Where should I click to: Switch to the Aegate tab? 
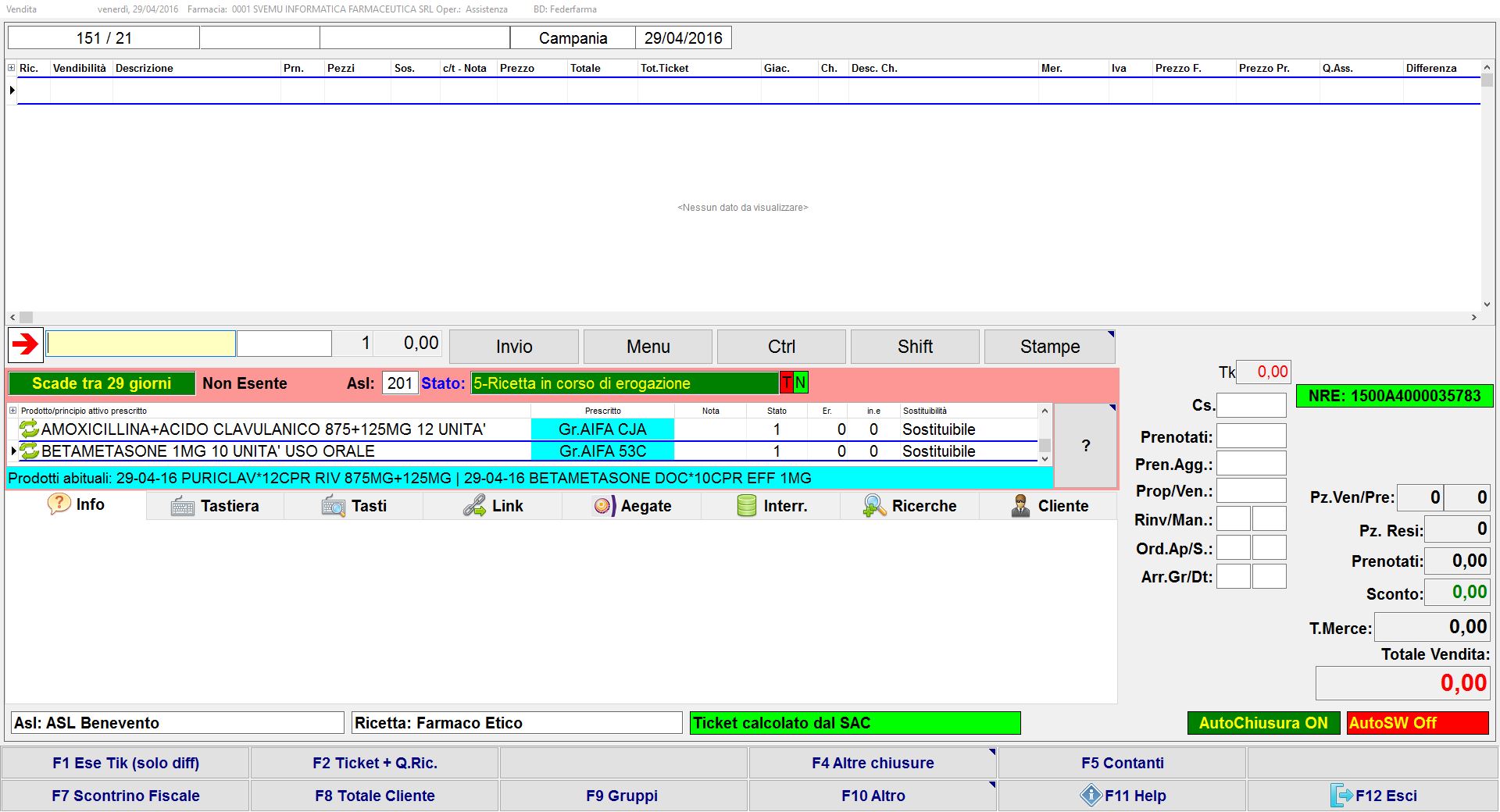click(x=631, y=506)
